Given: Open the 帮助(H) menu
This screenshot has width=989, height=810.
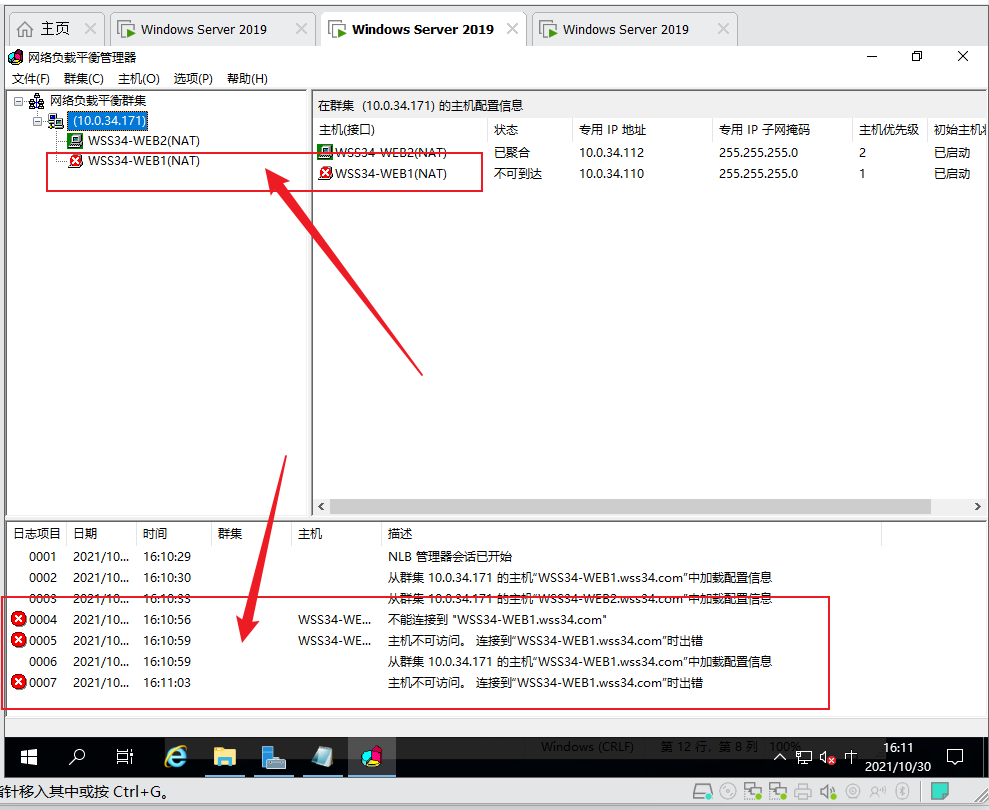Looking at the screenshot, I should coord(247,79).
